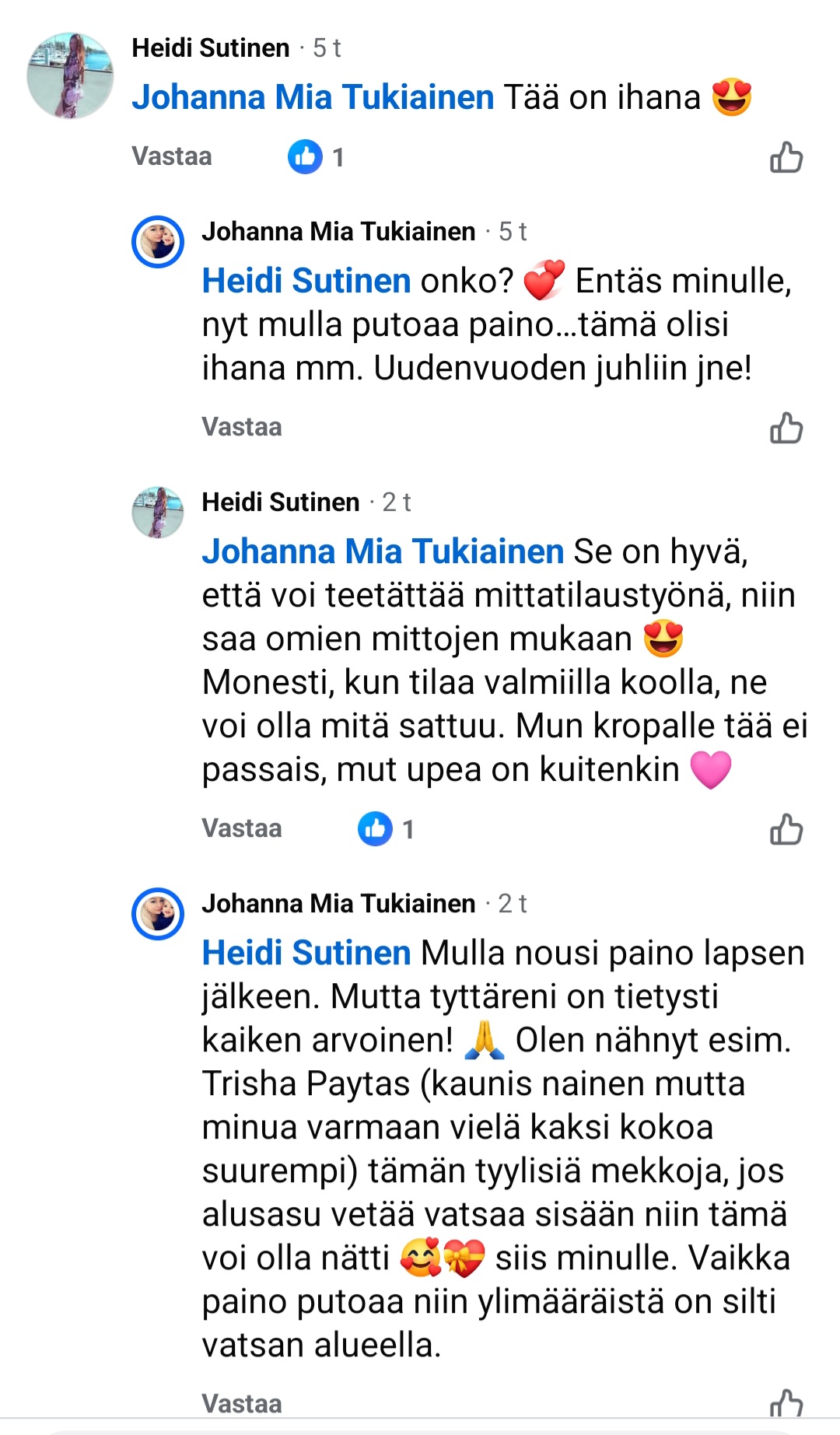Open Heidi Sutinen mention before "Mulla nousi paino"

tap(306, 953)
